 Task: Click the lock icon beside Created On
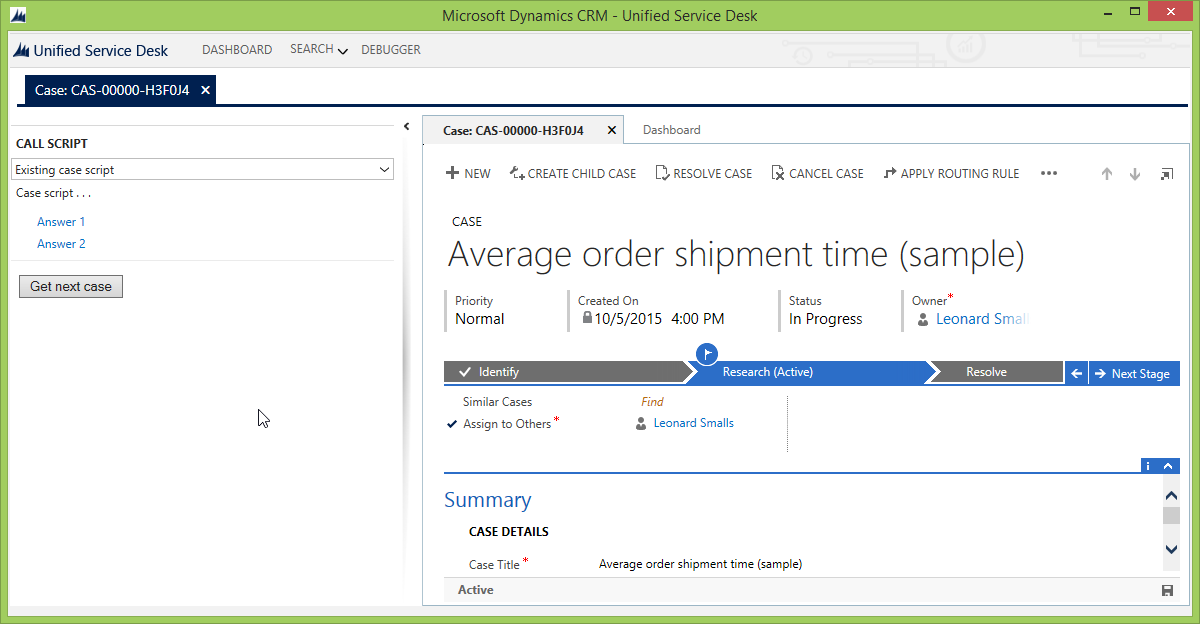[x=587, y=318]
